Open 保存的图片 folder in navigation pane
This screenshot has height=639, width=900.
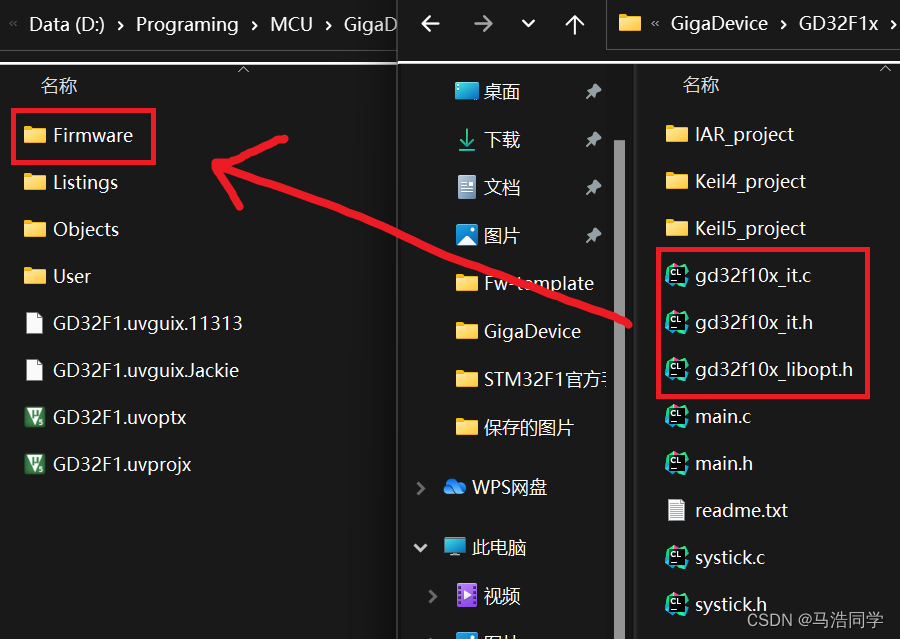(514, 428)
